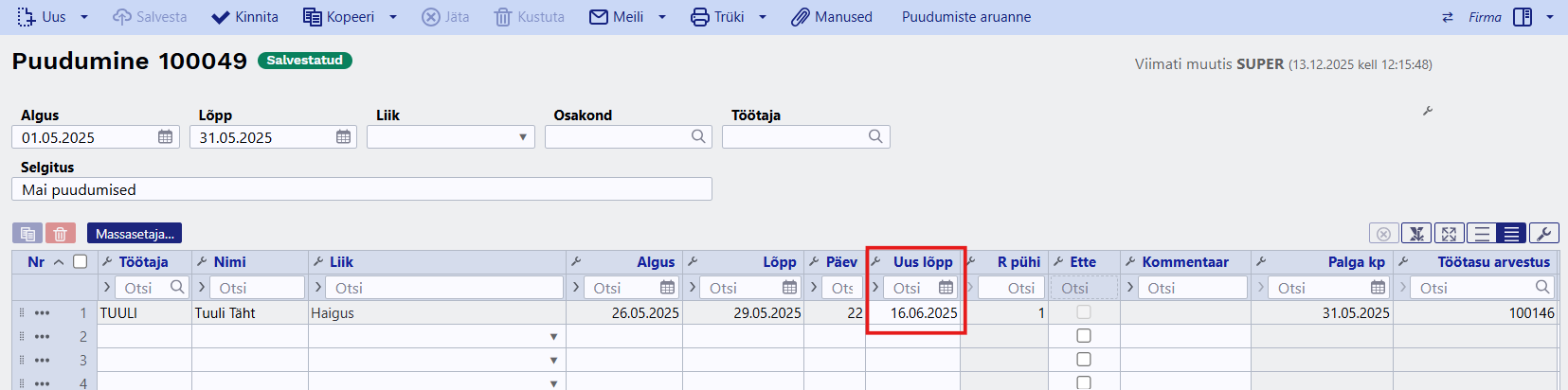Expand Liik dropdown in table row 2

(553, 337)
